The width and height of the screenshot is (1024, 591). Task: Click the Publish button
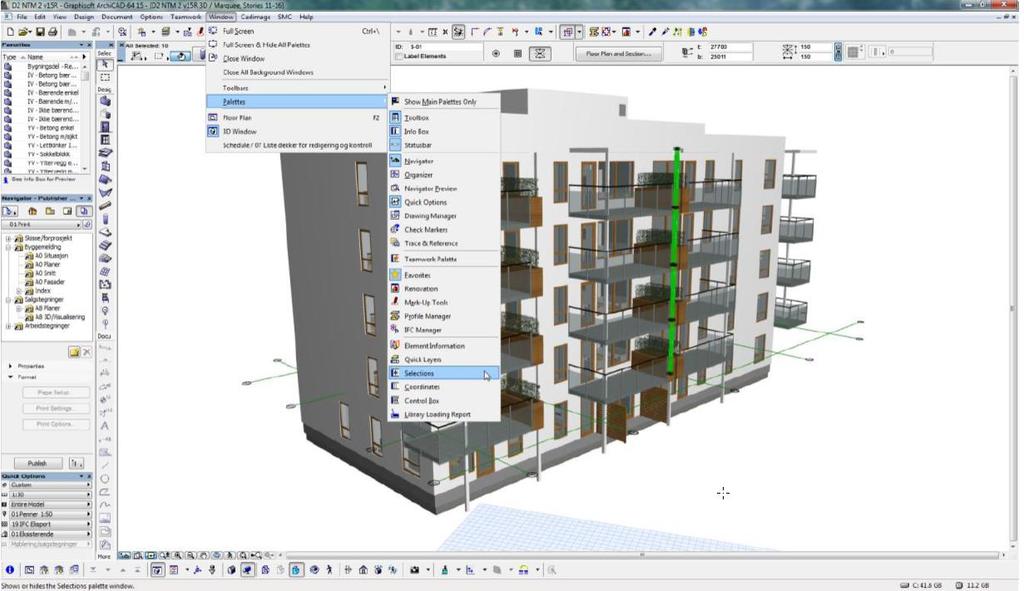pyautogui.click(x=38, y=463)
